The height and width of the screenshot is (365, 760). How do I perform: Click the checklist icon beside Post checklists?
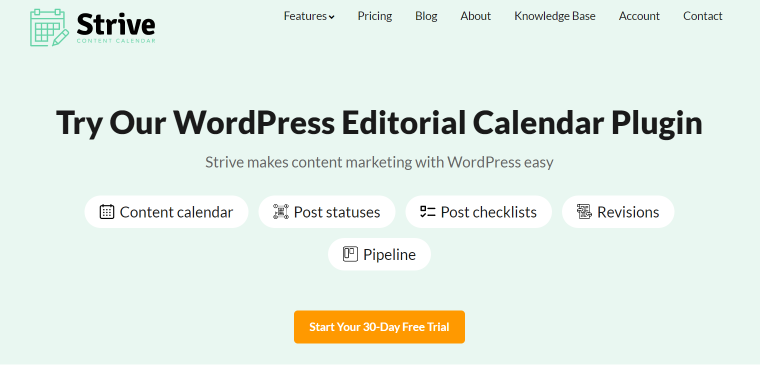click(428, 212)
